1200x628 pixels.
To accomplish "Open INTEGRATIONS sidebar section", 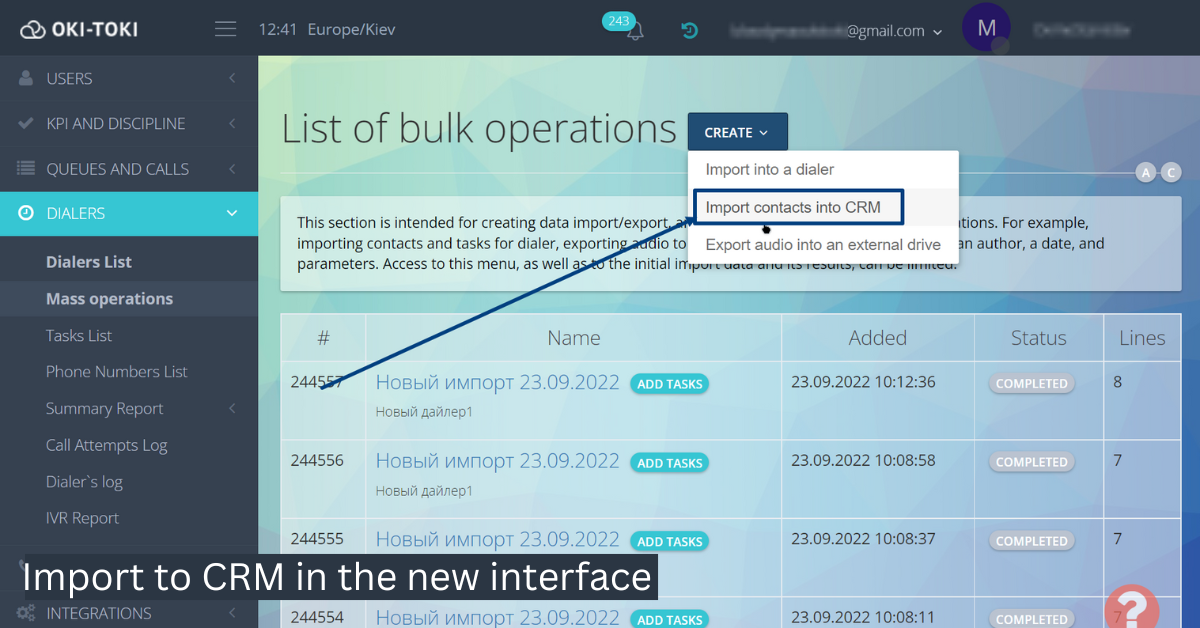I will pyautogui.click(x=99, y=613).
